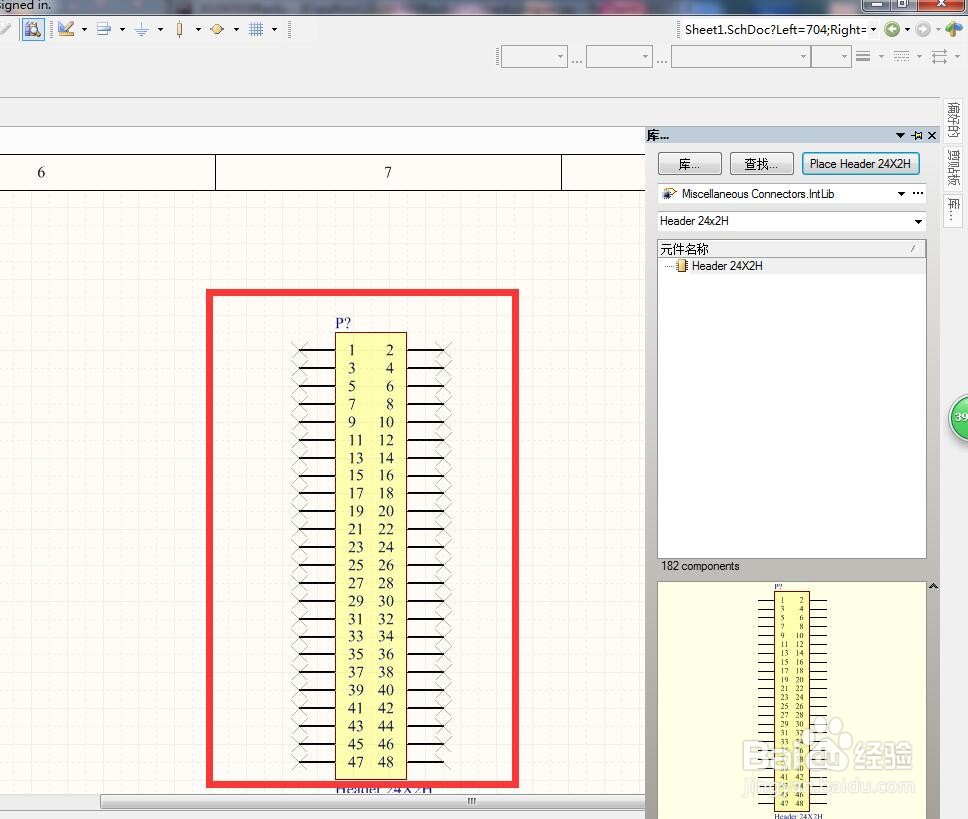
Task: Select the simulation sources icon
Action: (x=217, y=29)
